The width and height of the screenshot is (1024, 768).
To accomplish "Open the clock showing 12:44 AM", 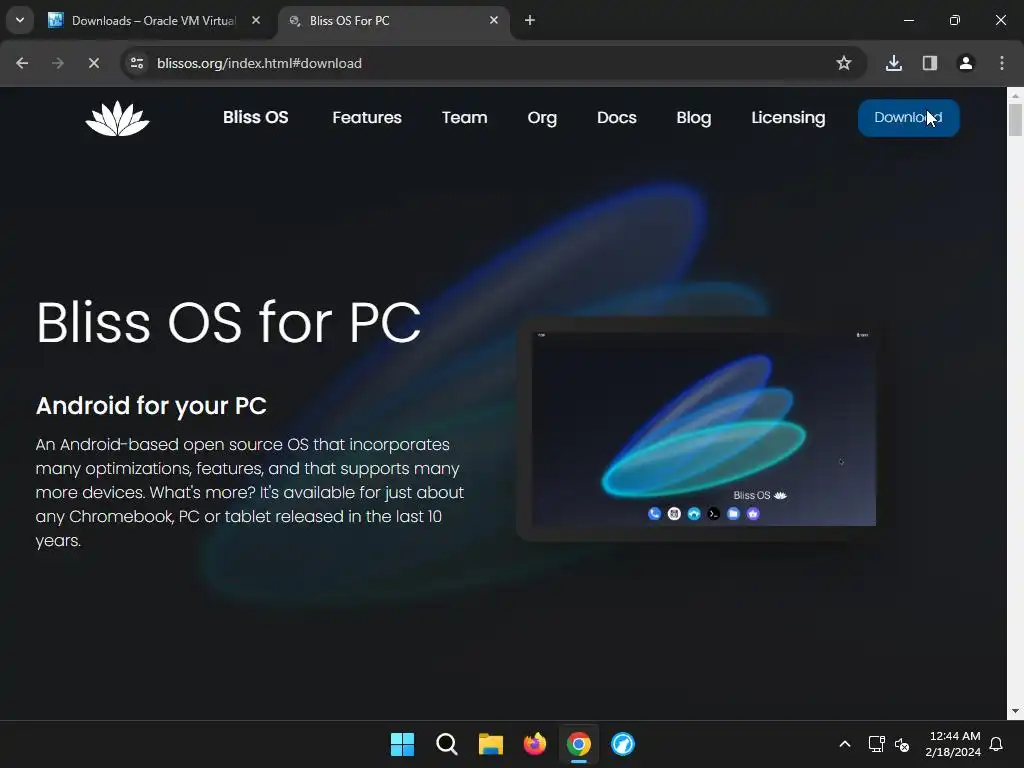I will coord(953,744).
